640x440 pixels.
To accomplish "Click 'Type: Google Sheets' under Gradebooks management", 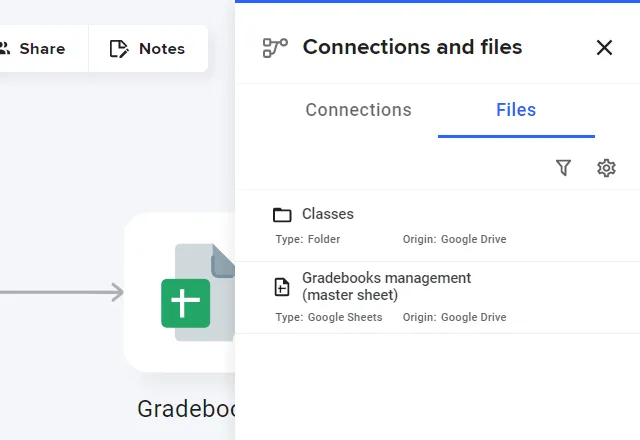I will [x=329, y=317].
